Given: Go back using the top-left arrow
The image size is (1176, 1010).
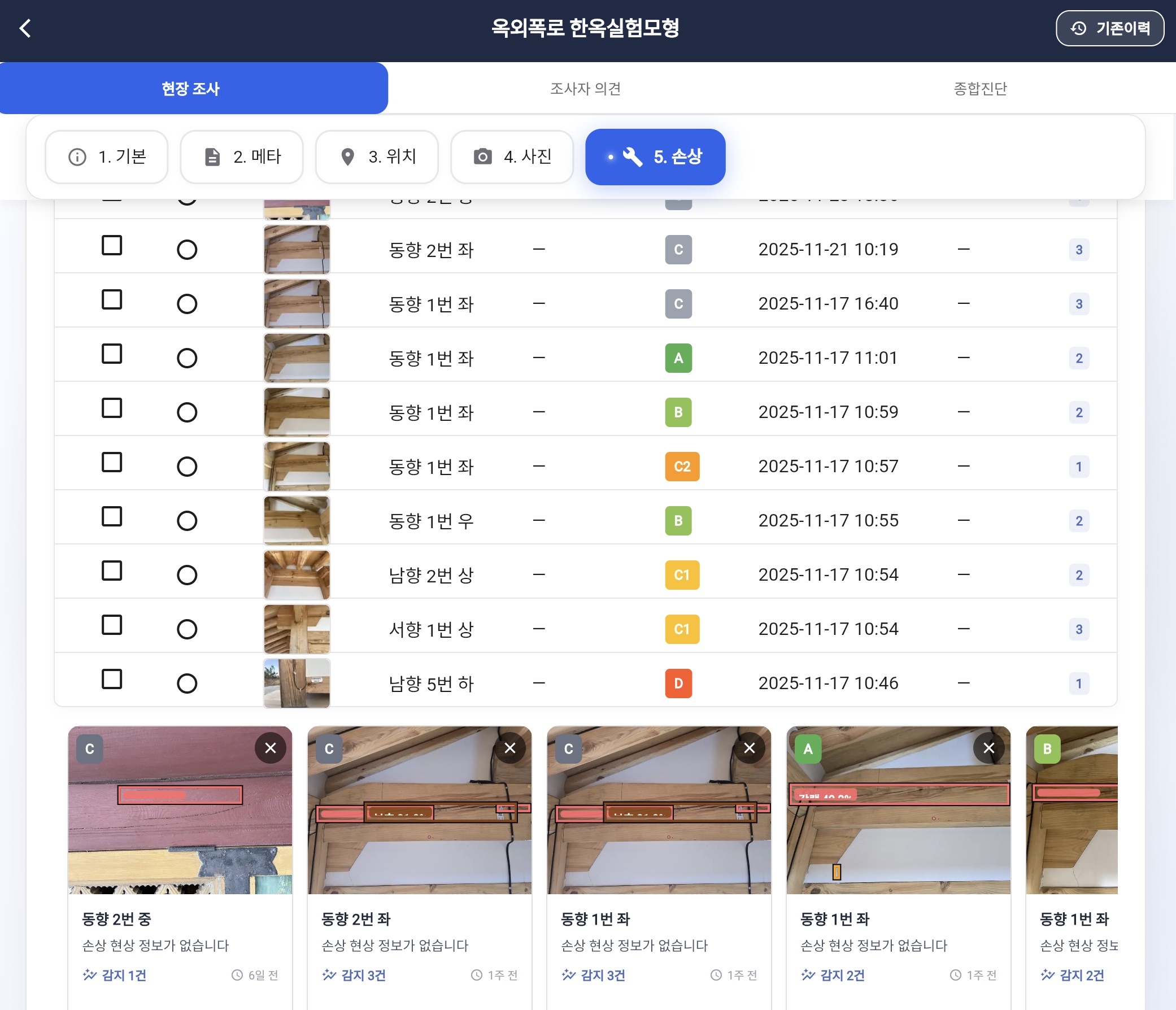Looking at the screenshot, I should pos(25,28).
